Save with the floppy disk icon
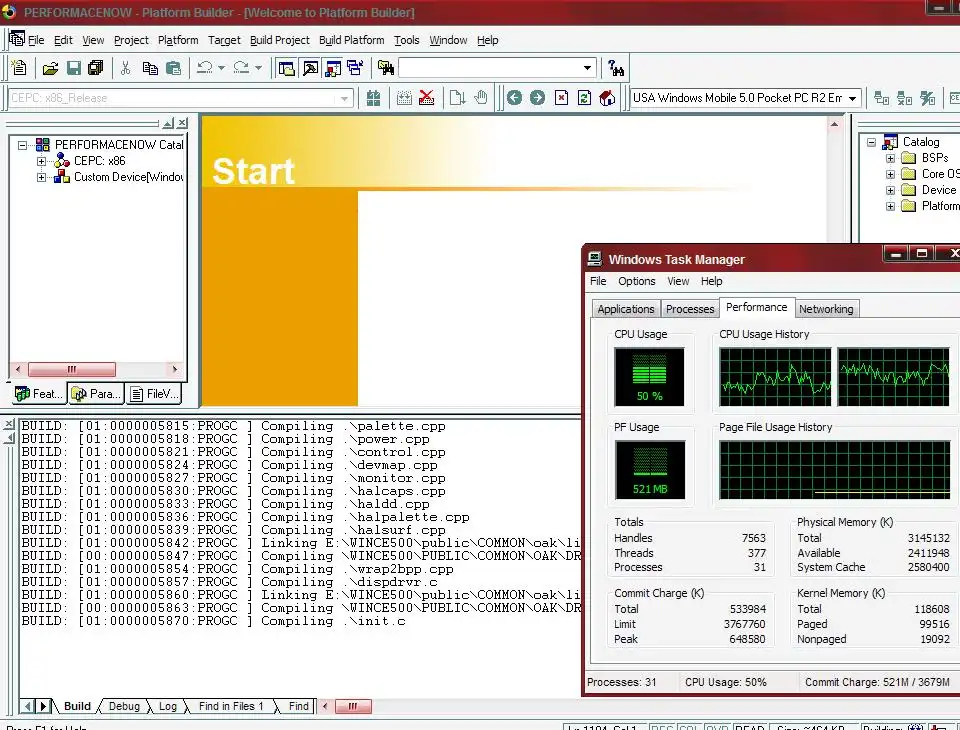Screen dimensions: 960x730 73,68
